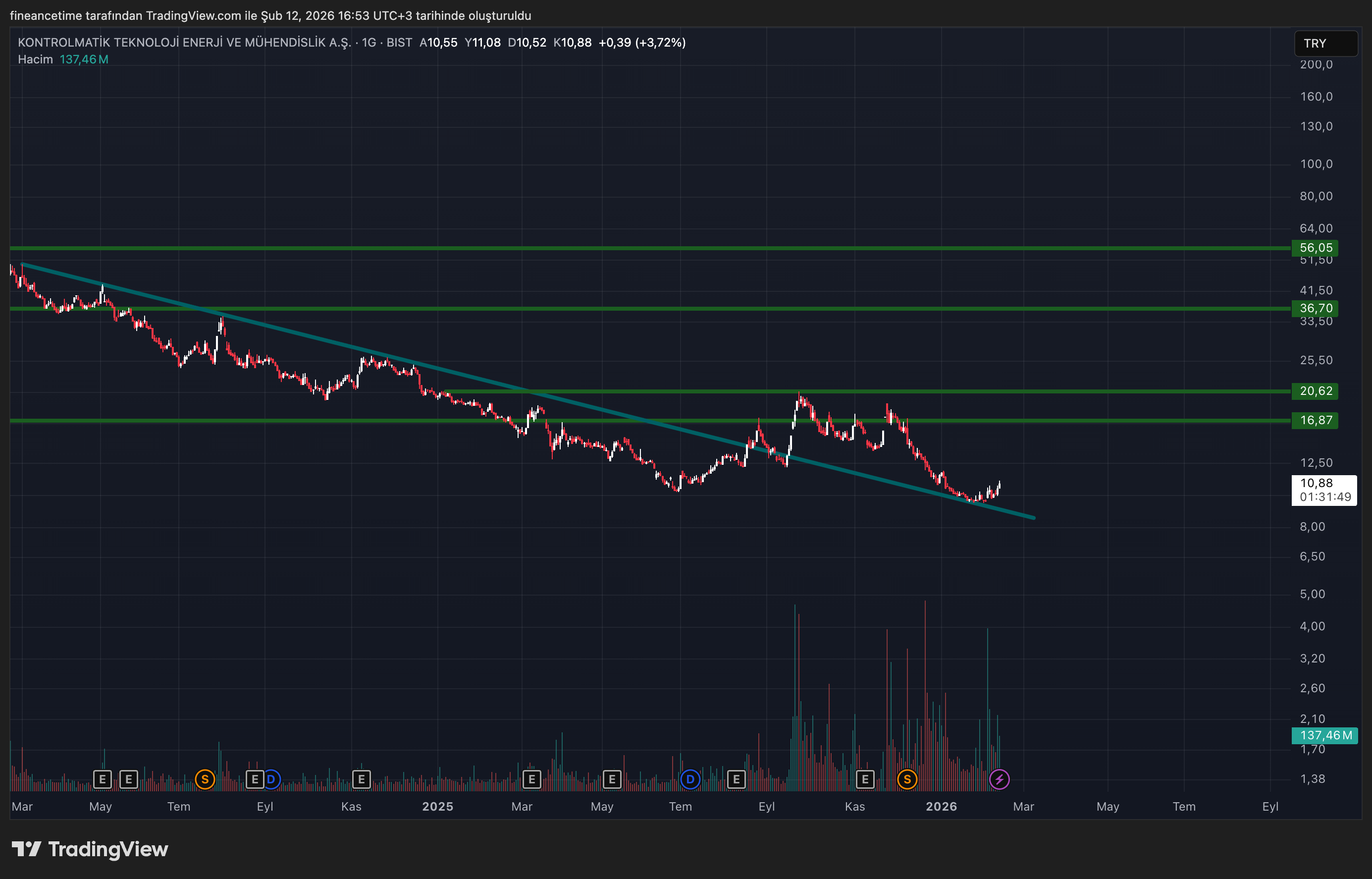The width and height of the screenshot is (1372, 879).
Task: Click the current price 10,88 countdown label
Action: pos(1323,490)
